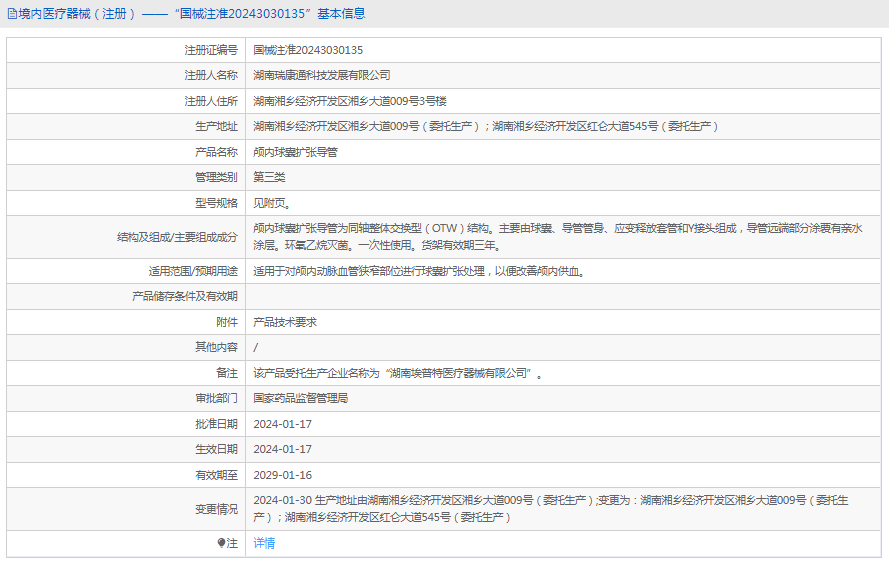Select the value 见附页。
889x562 pixels.
pos(272,203)
